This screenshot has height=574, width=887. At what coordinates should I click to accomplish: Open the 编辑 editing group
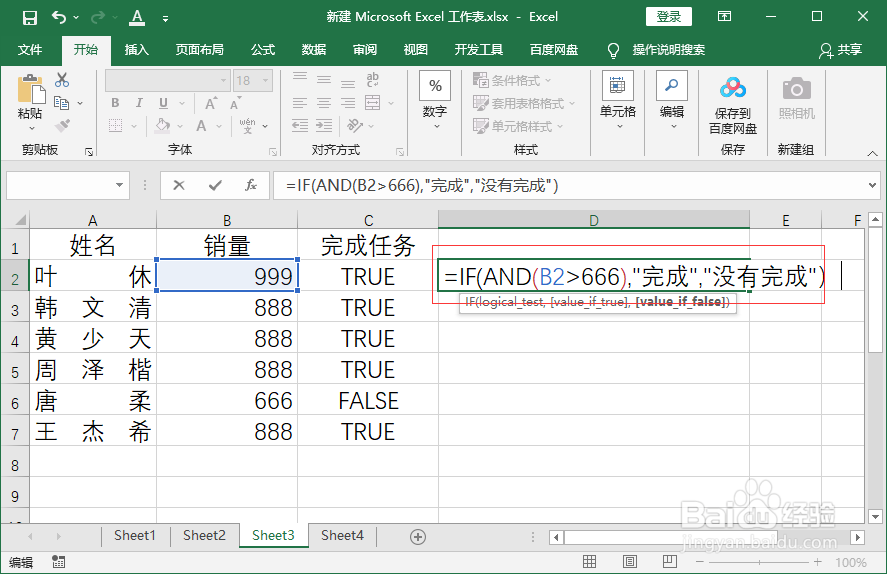tap(671, 102)
